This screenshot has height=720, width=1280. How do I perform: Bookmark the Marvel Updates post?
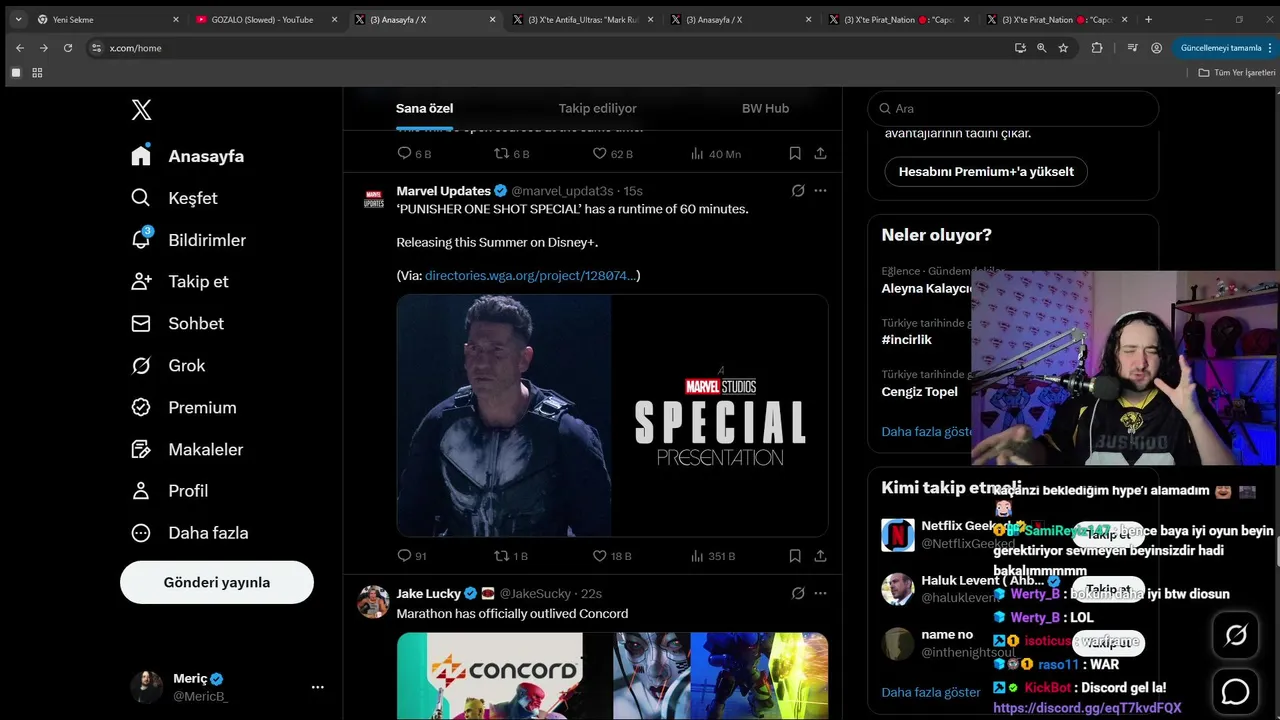click(795, 556)
